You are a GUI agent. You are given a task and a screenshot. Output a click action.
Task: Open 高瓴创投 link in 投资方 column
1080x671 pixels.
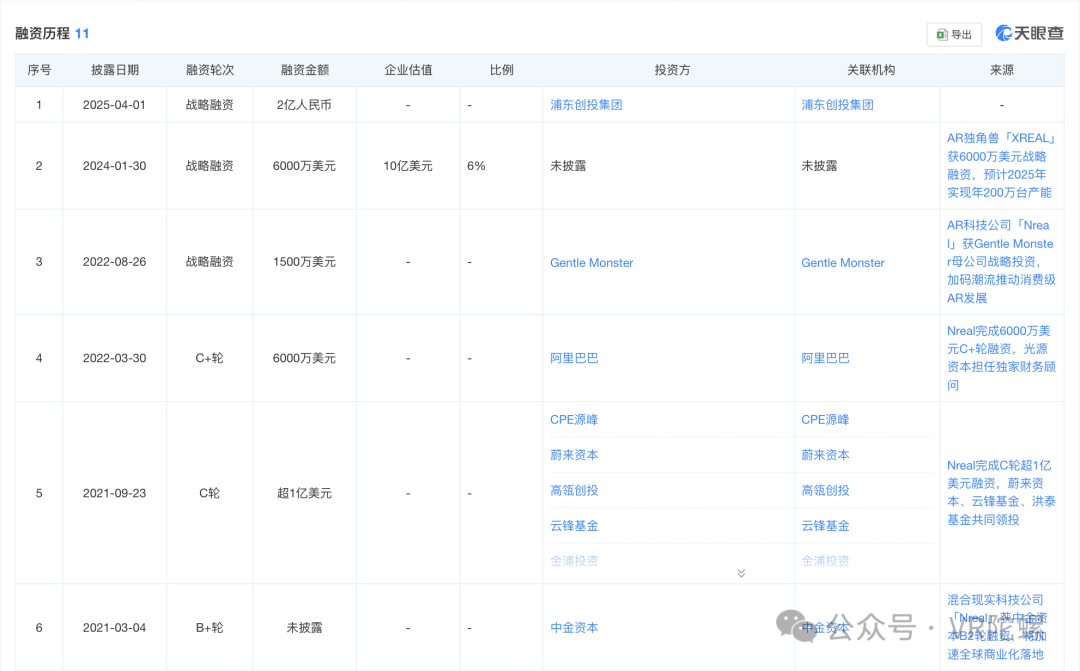pyautogui.click(x=574, y=491)
